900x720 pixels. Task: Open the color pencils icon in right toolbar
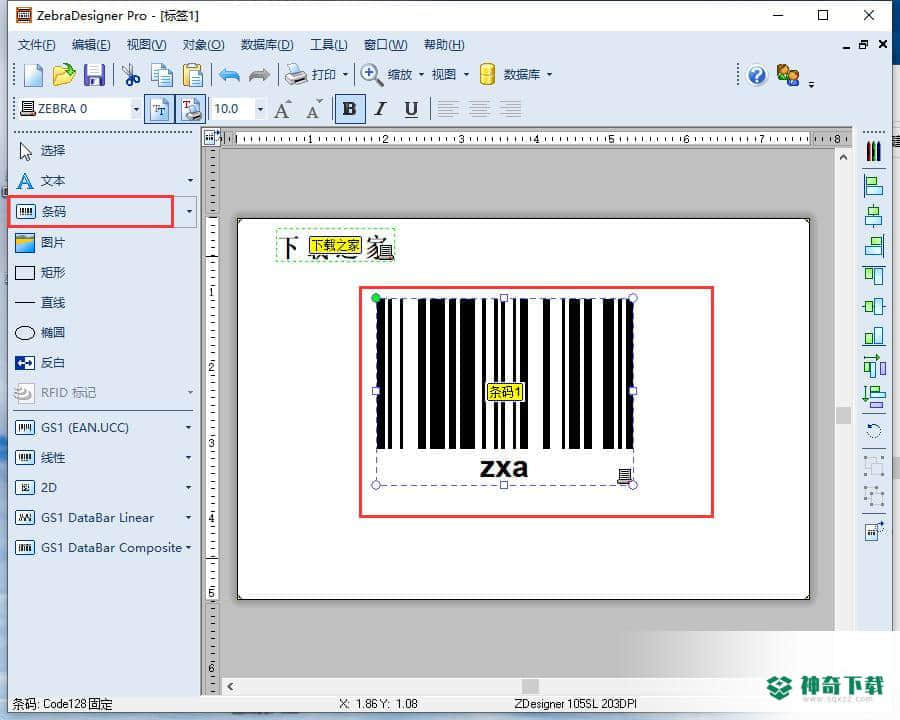(x=874, y=151)
